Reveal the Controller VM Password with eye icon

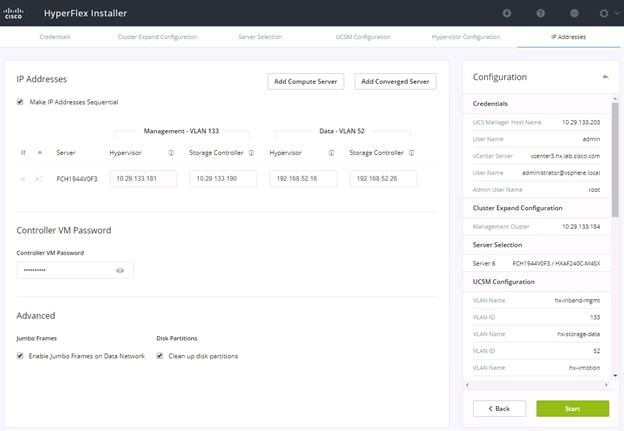120,271
